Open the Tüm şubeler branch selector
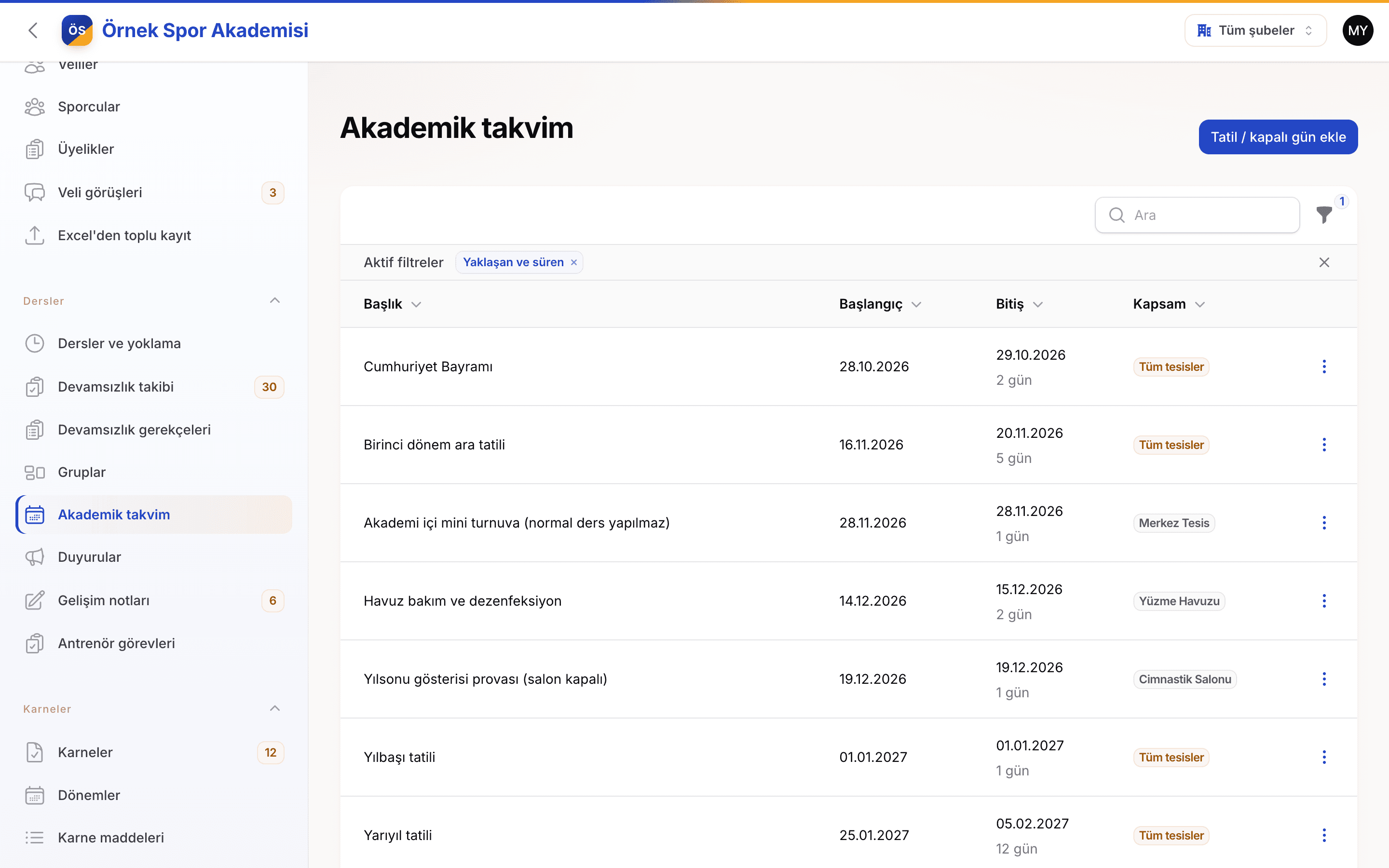This screenshot has width=1389, height=868. coord(1255,30)
